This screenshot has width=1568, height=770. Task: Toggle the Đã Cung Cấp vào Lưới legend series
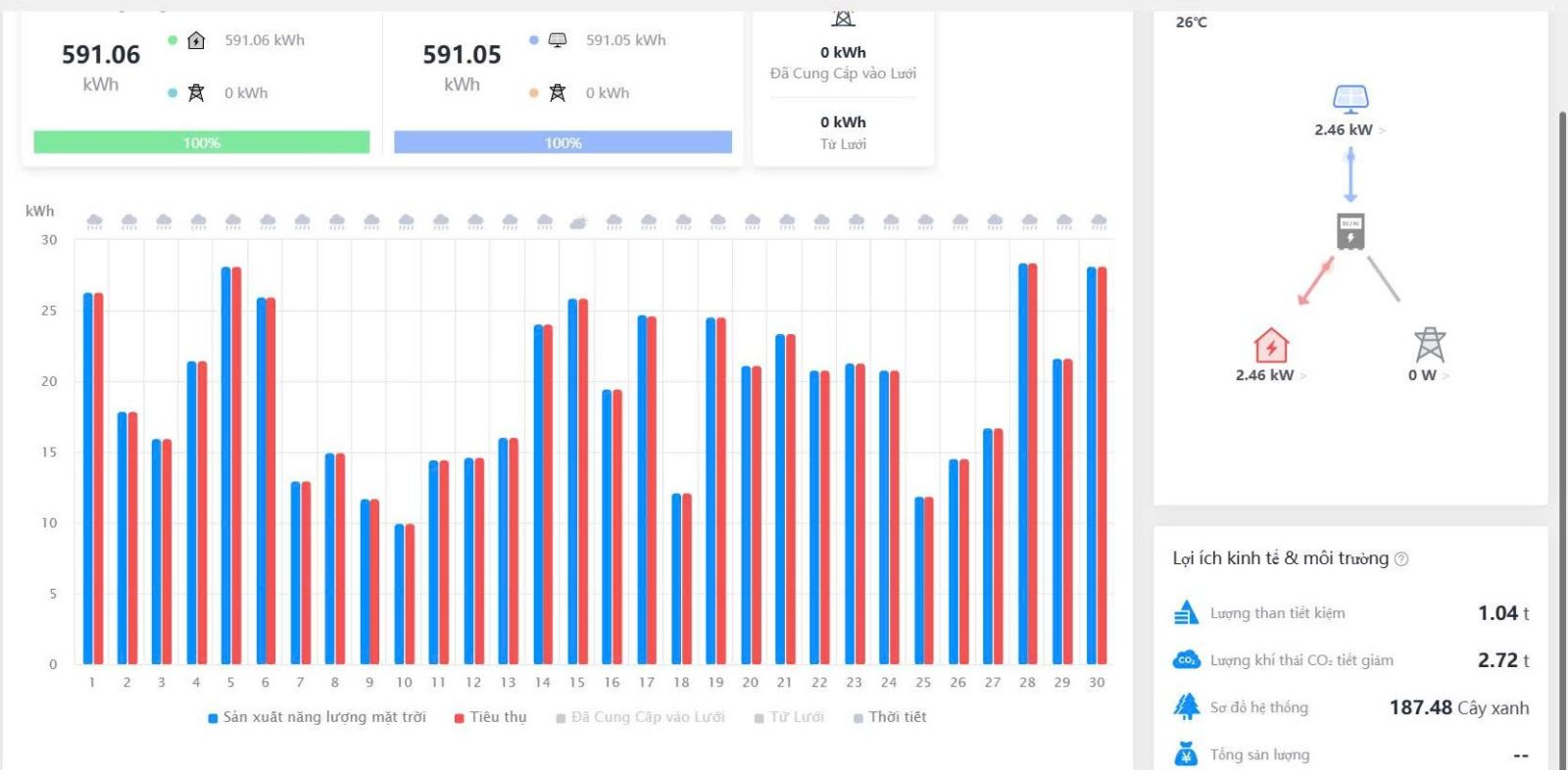click(x=640, y=717)
